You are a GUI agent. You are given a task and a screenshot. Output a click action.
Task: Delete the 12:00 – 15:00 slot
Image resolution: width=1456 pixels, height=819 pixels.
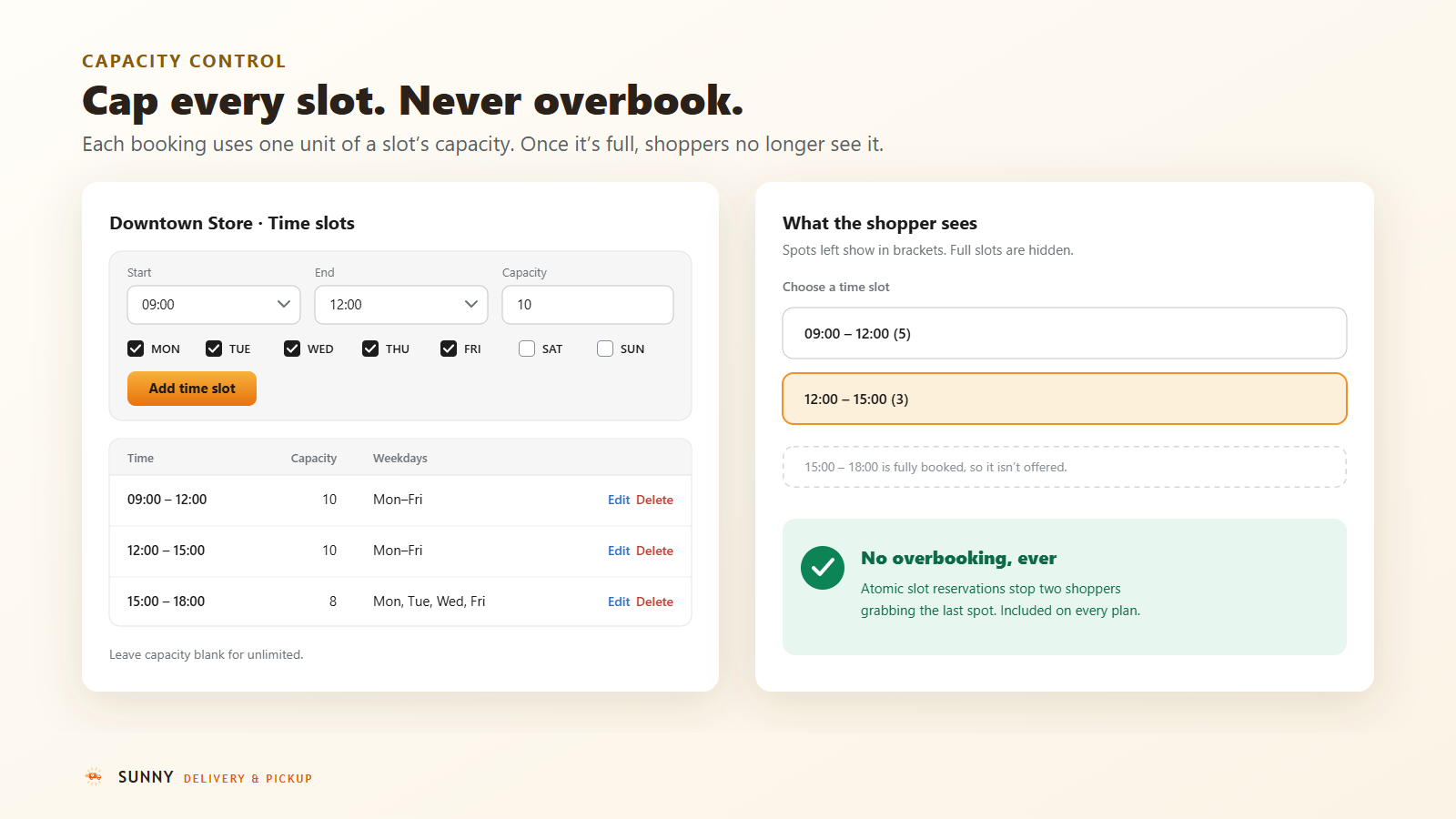654,551
